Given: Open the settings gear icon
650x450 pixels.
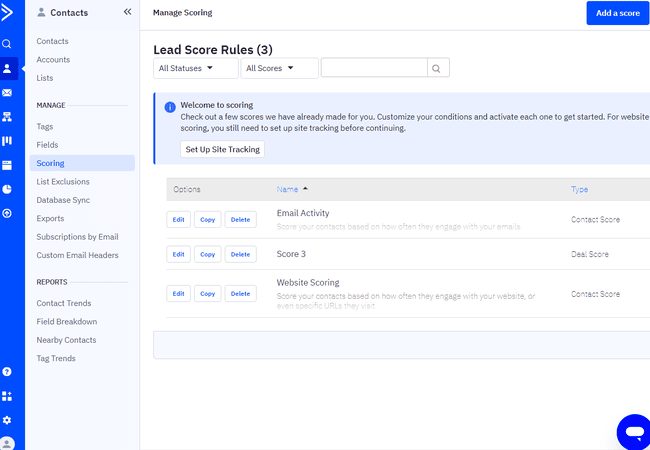Looking at the screenshot, I should 7,420.
